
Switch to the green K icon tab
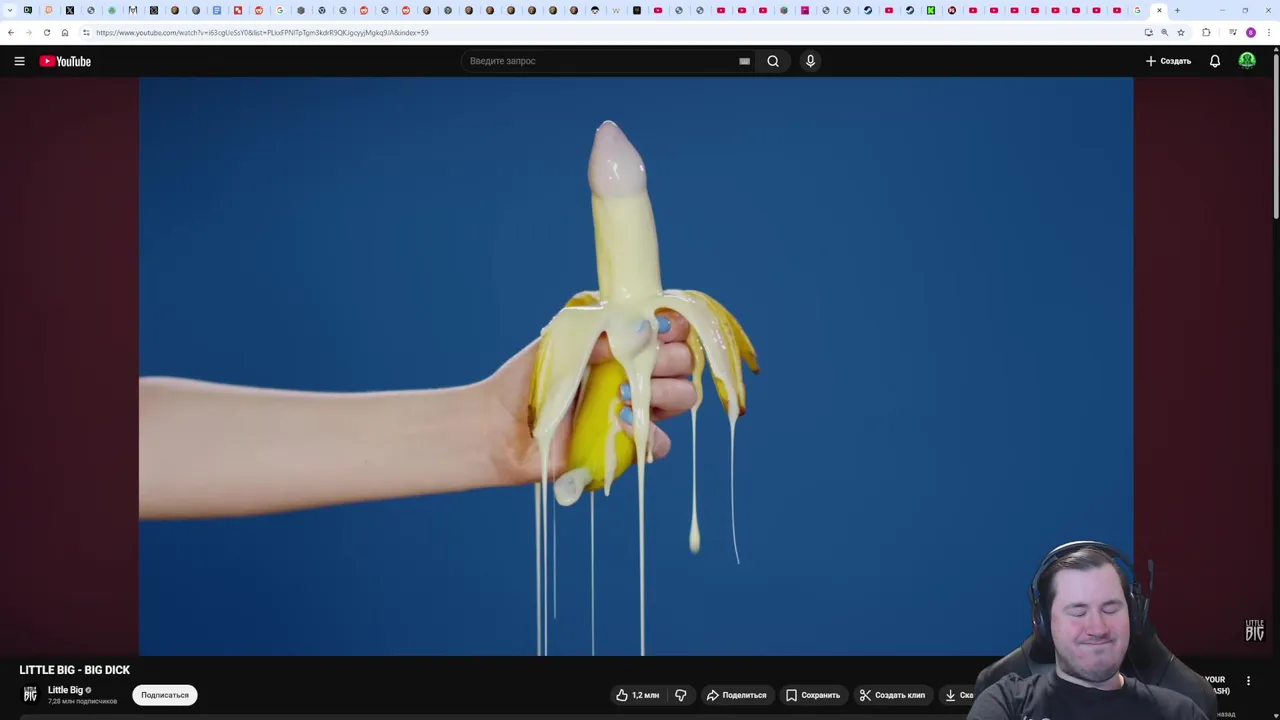click(930, 10)
